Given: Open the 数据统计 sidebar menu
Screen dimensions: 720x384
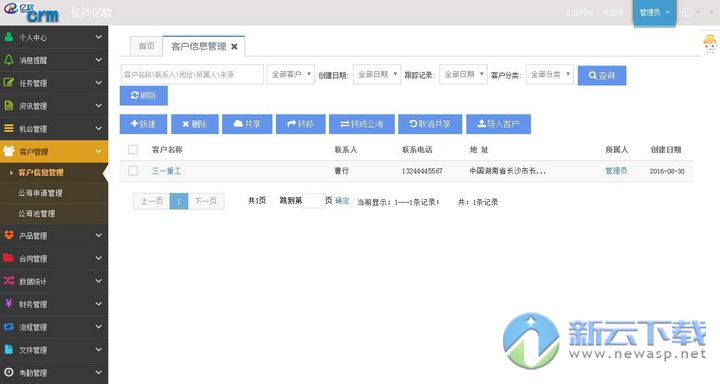Looking at the screenshot, I should click(54, 281).
